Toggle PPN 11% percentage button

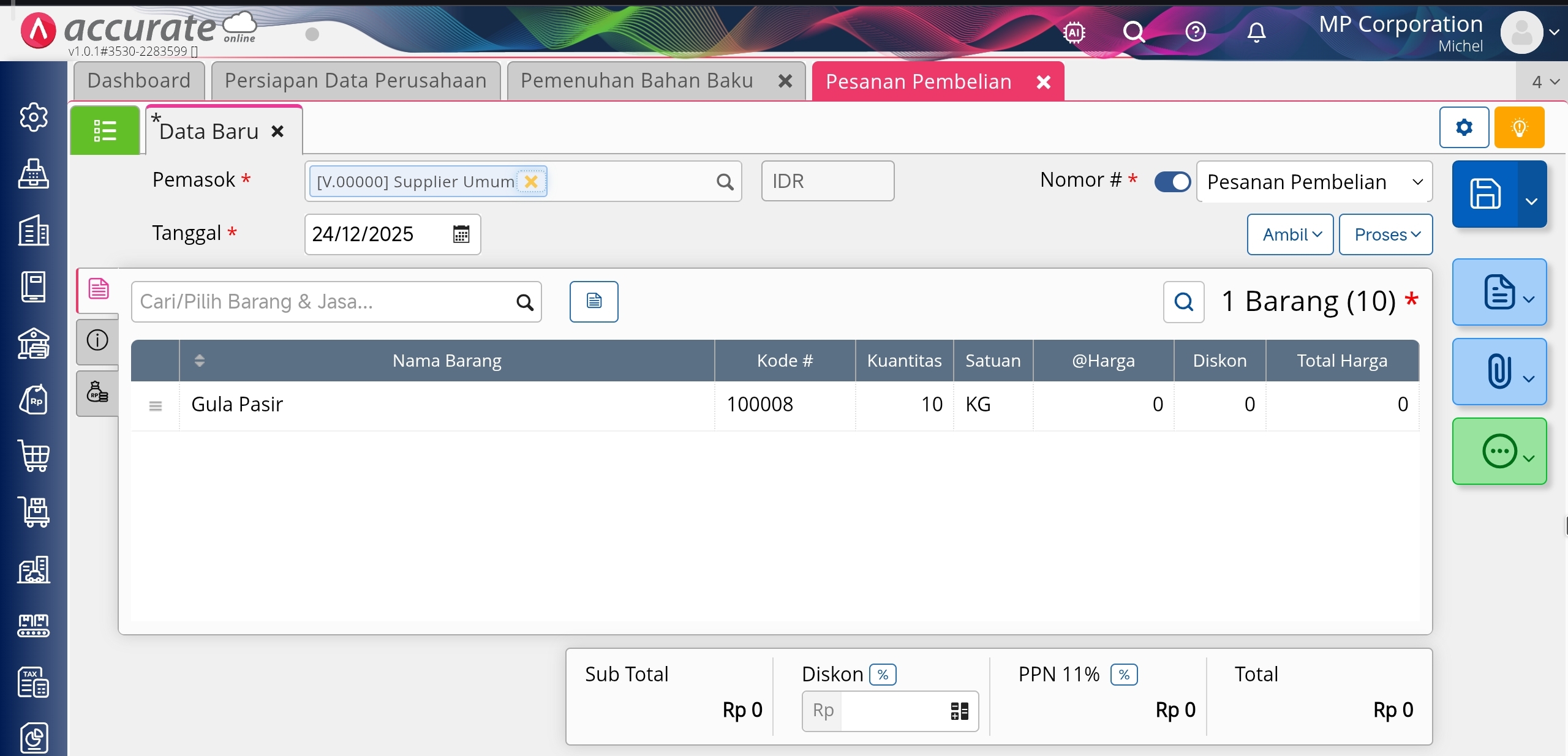click(1124, 675)
